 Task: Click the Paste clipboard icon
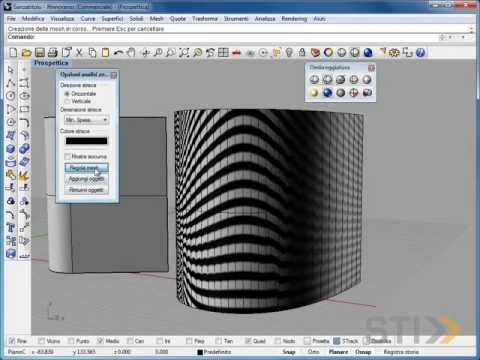pos(105,52)
